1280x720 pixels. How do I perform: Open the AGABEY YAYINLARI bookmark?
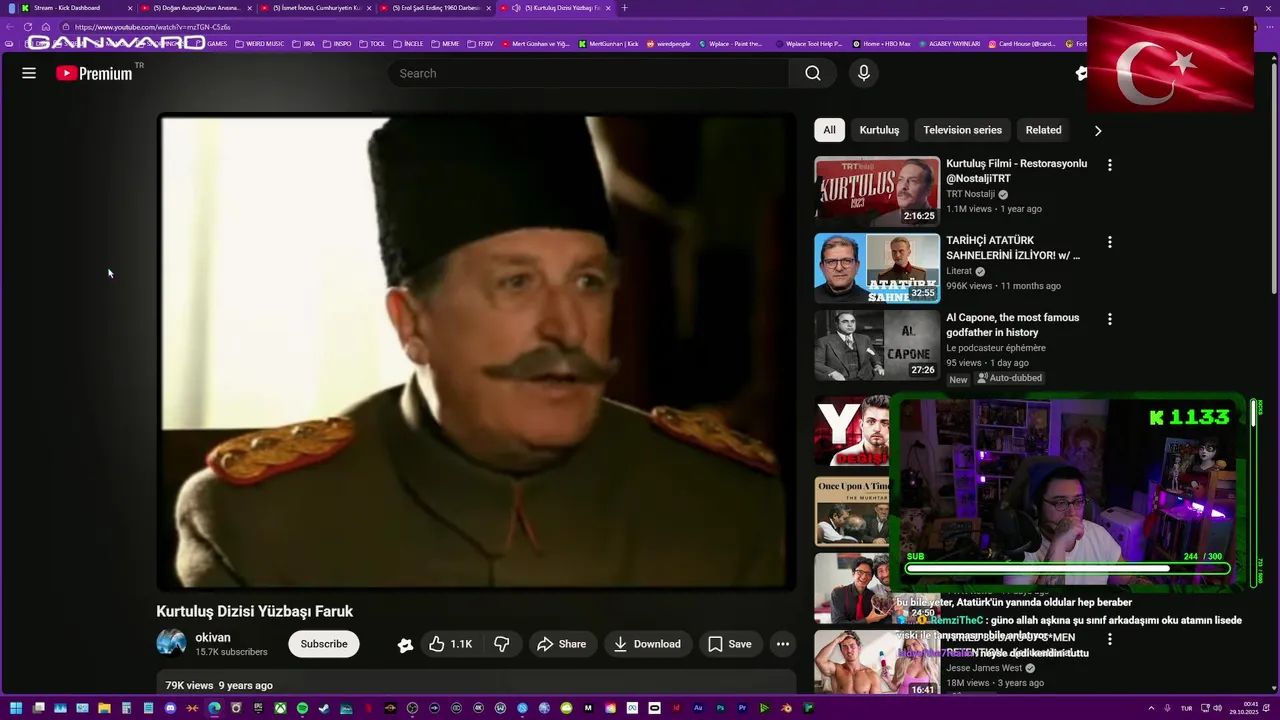pos(949,44)
